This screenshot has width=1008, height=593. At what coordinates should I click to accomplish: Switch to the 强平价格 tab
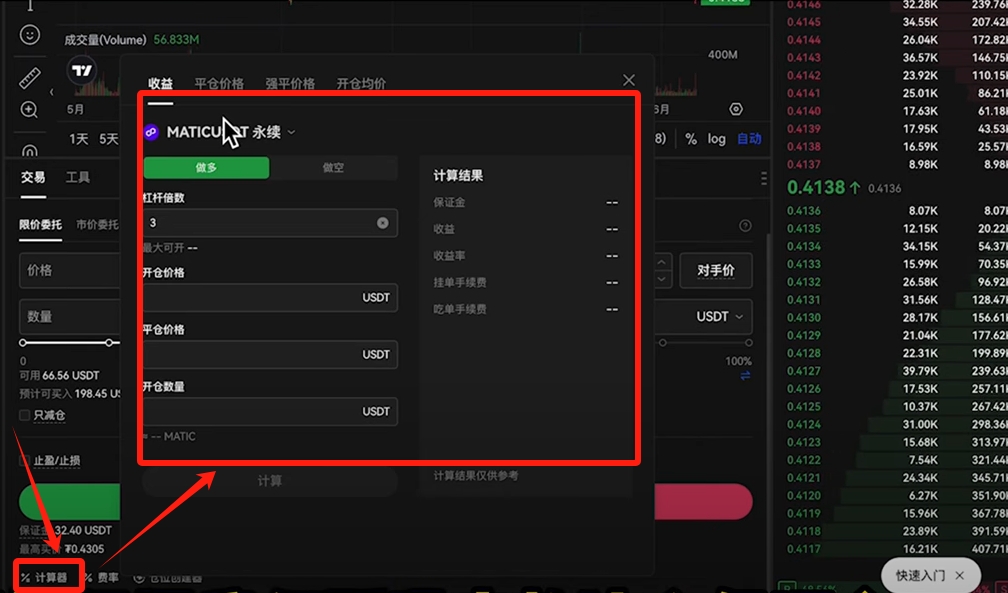click(x=290, y=84)
